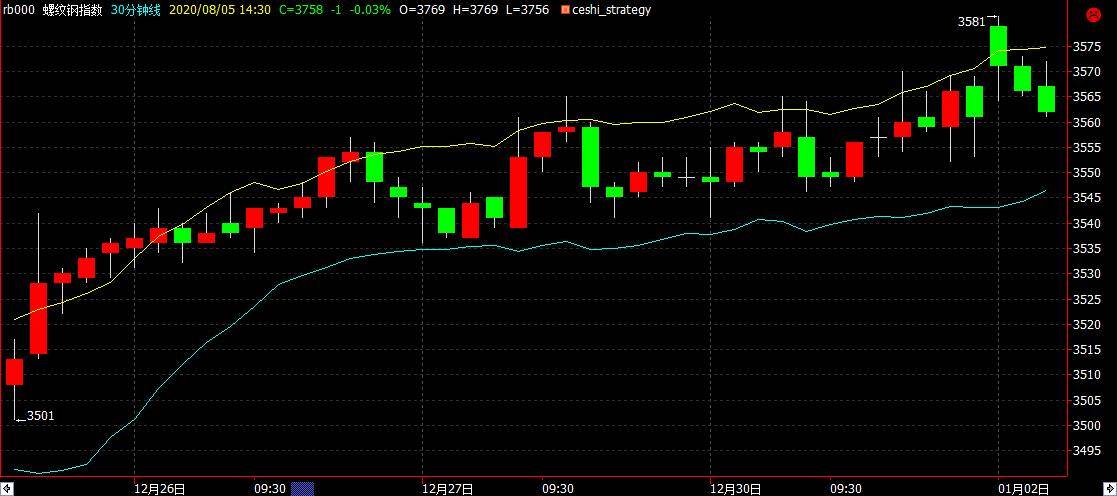Click the 3570 price axis label

click(x=1087, y=72)
